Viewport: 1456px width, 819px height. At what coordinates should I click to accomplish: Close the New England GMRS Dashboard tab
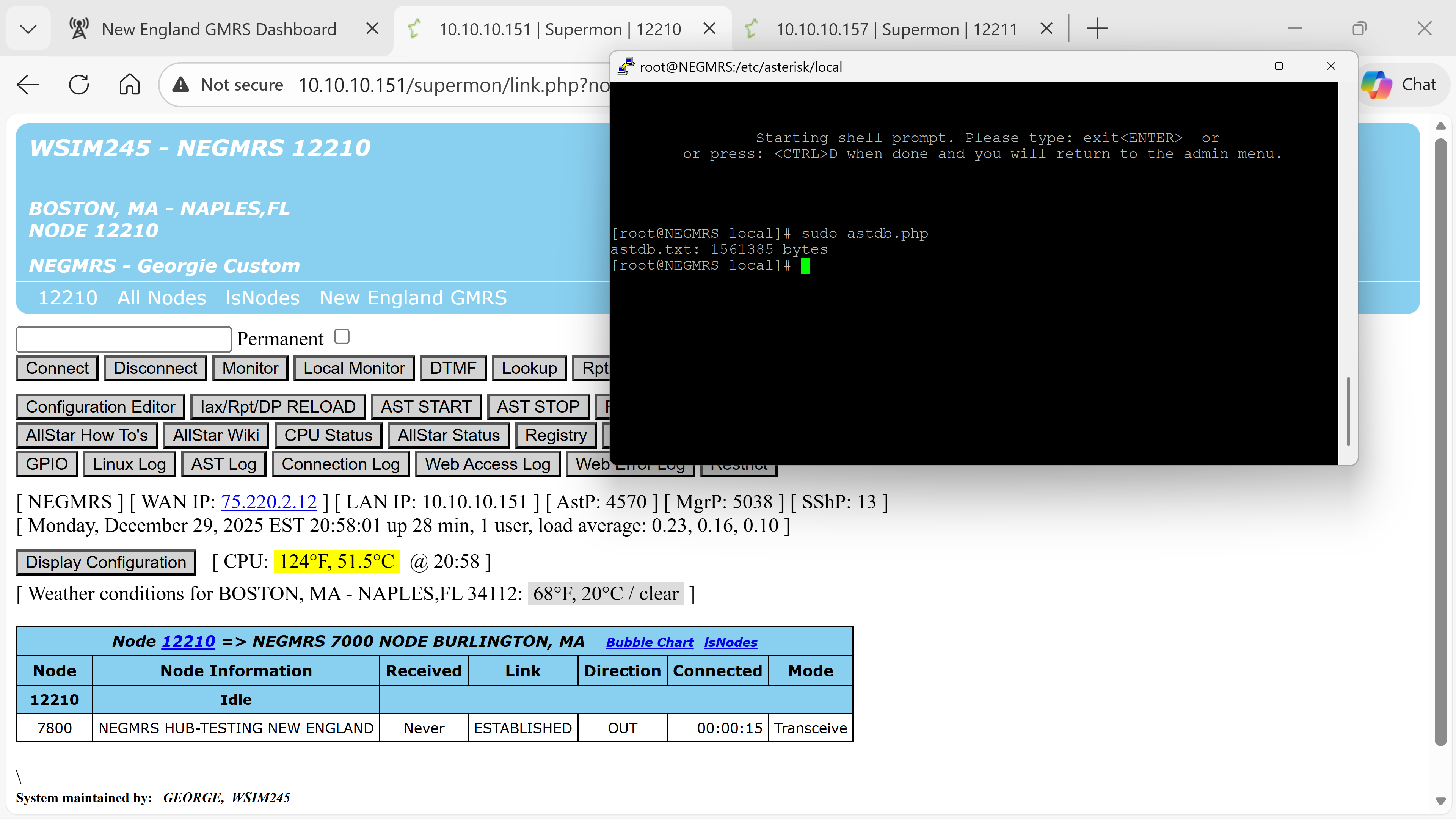click(372, 29)
